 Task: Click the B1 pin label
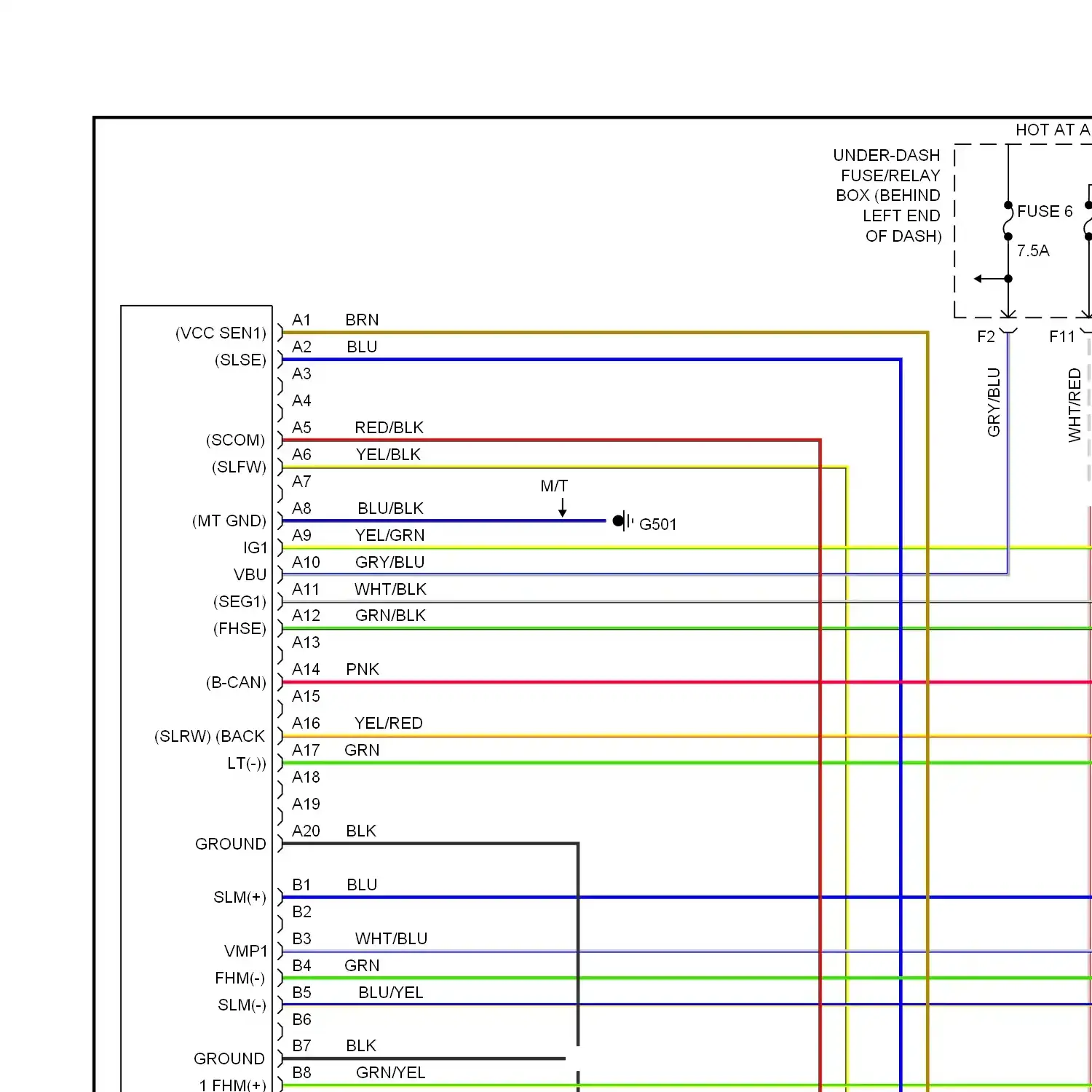pyautogui.click(x=301, y=885)
